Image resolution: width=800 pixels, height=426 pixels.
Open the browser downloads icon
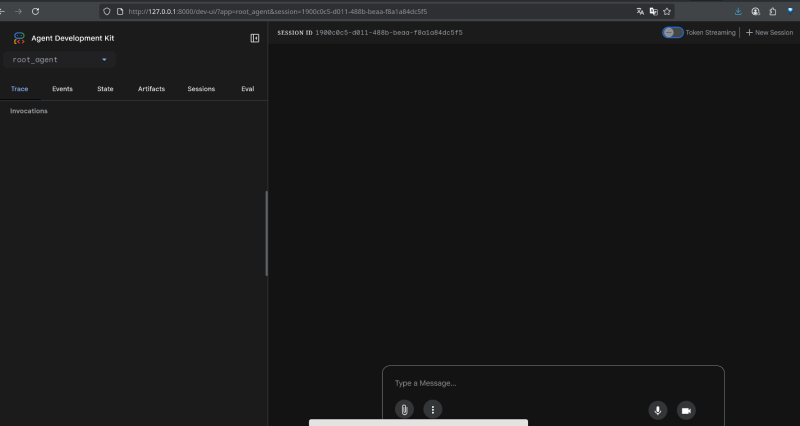738,11
